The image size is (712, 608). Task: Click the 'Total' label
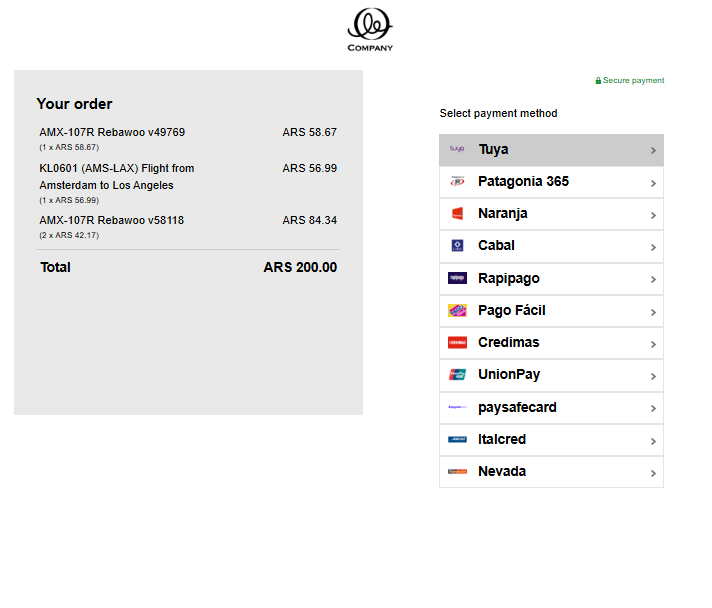click(55, 267)
